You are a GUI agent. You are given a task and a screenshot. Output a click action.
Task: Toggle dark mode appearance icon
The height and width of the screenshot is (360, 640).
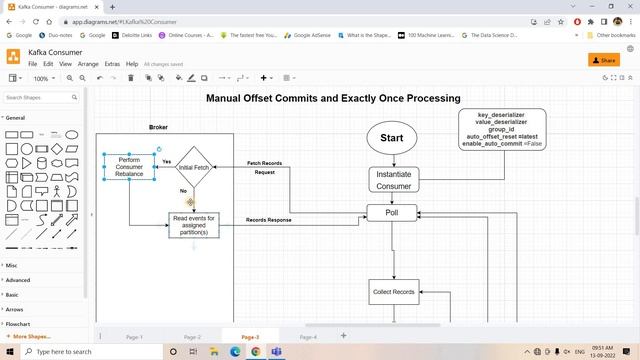coord(605,78)
